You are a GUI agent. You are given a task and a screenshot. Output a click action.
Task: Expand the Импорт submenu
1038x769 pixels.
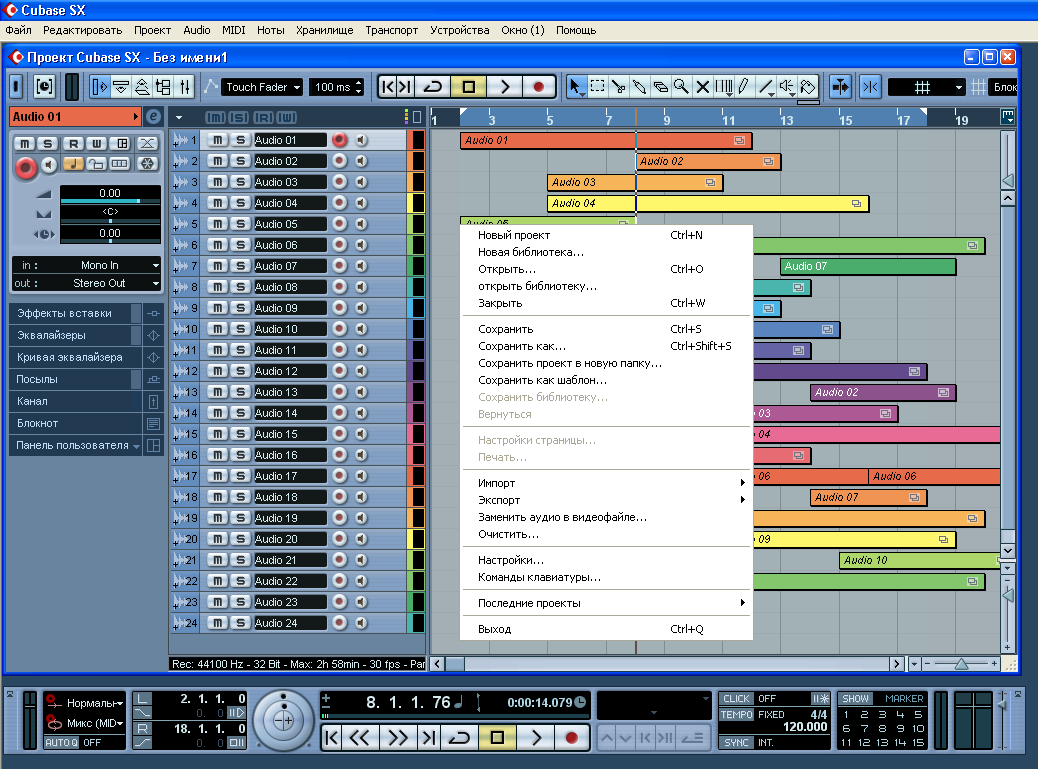pyautogui.click(x=606, y=483)
